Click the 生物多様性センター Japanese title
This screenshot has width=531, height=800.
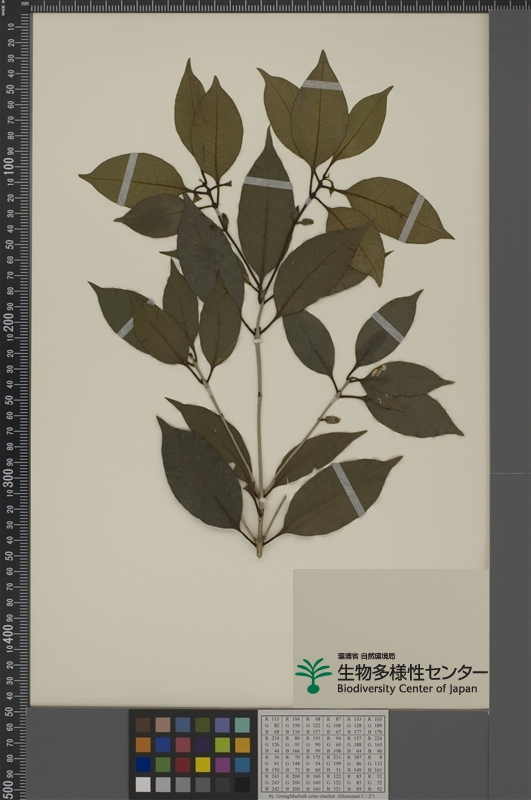tap(412, 672)
